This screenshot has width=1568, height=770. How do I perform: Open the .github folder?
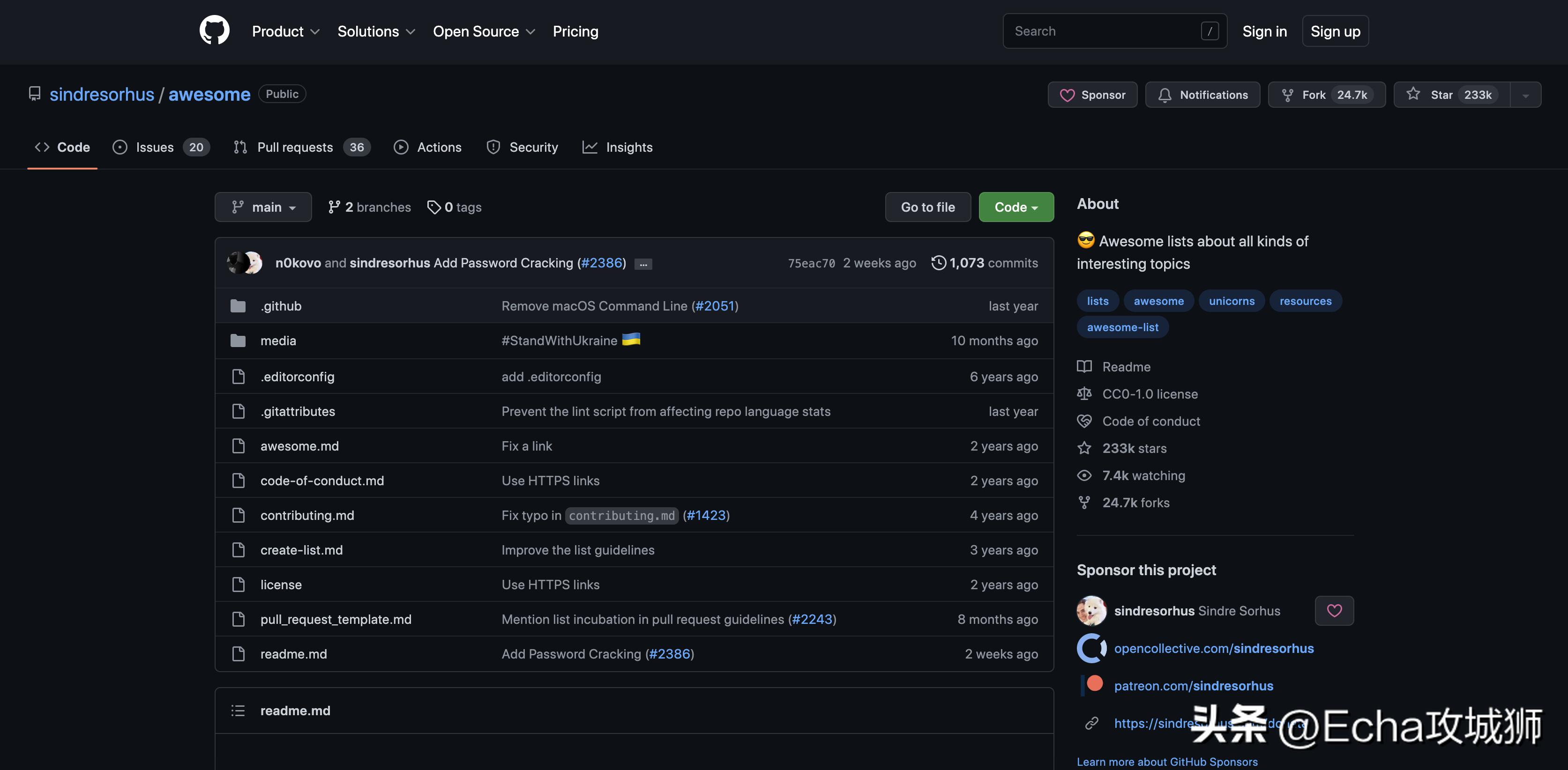[x=281, y=306]
